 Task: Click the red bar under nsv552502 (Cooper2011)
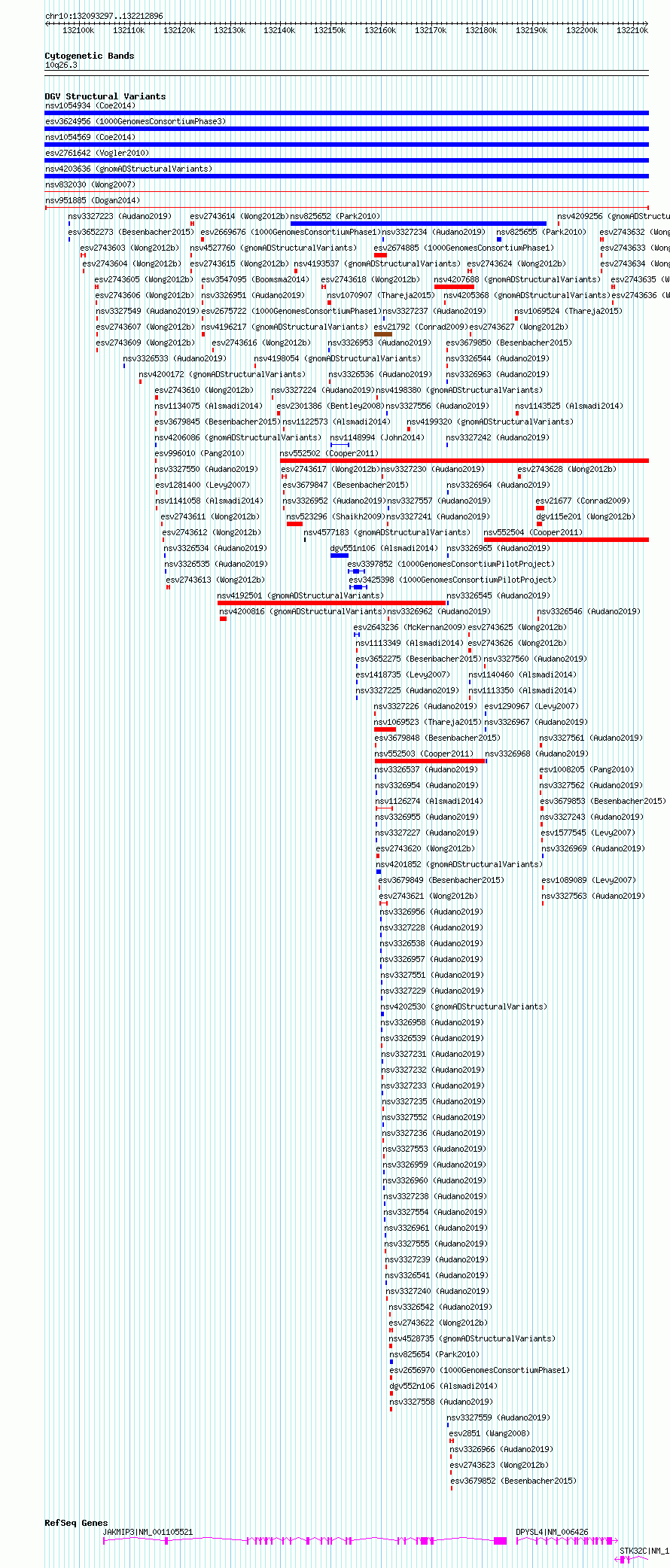click(464, 461)
